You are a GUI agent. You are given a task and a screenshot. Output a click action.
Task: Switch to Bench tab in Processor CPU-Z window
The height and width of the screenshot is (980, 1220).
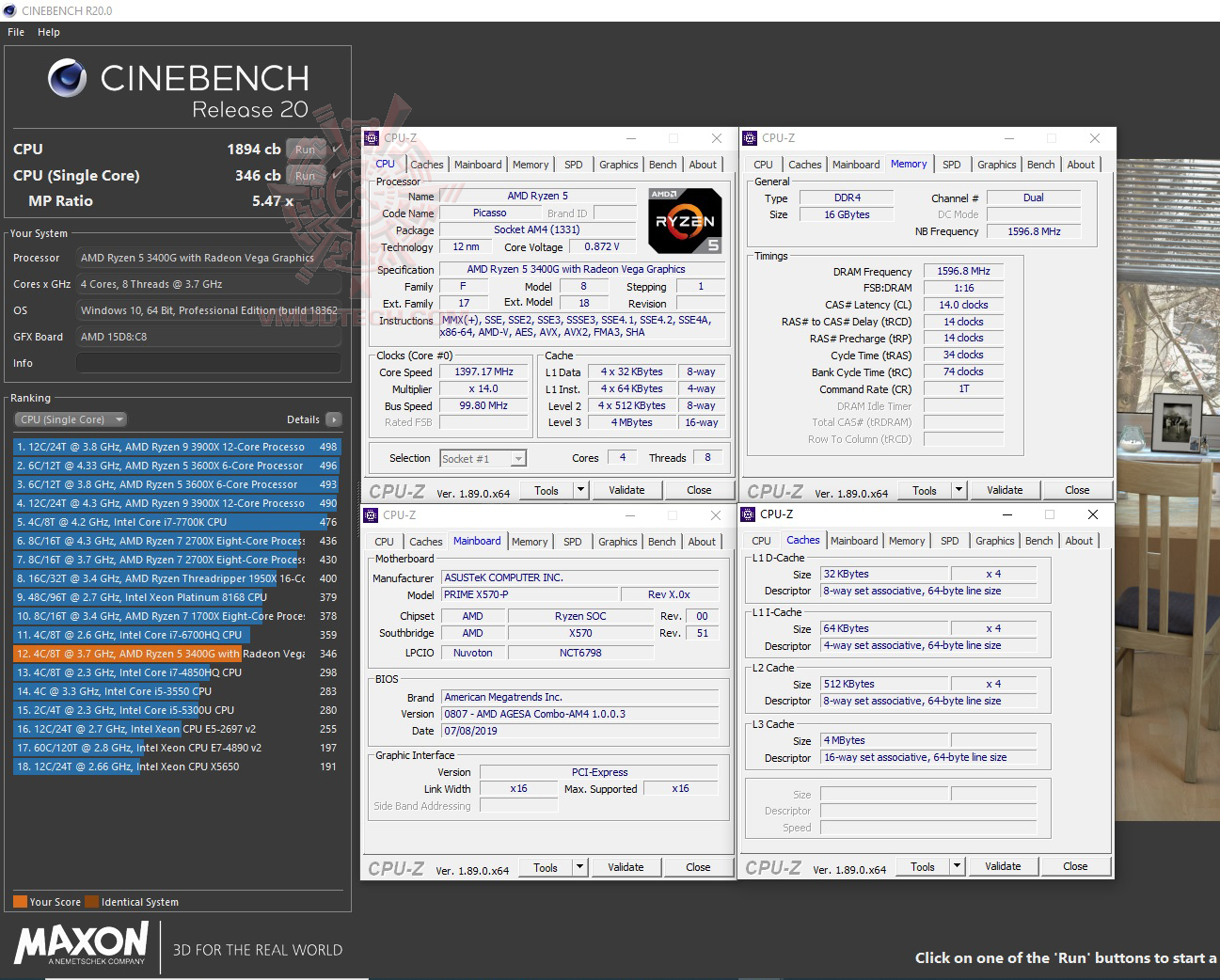[663, 165]
